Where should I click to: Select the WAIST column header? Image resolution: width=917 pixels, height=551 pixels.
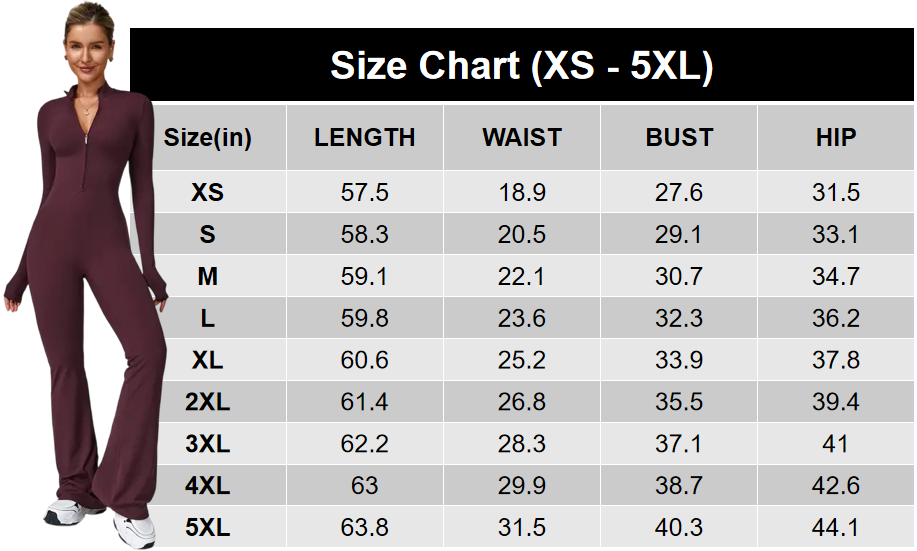click(x=522, y=138)
